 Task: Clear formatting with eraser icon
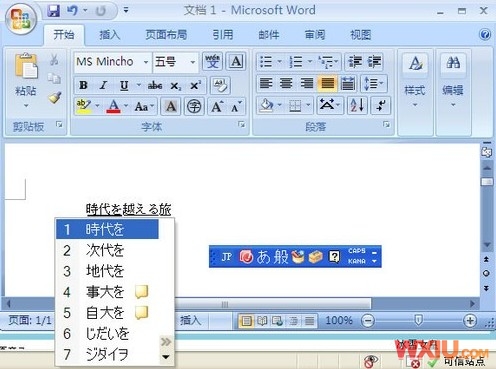220,85
